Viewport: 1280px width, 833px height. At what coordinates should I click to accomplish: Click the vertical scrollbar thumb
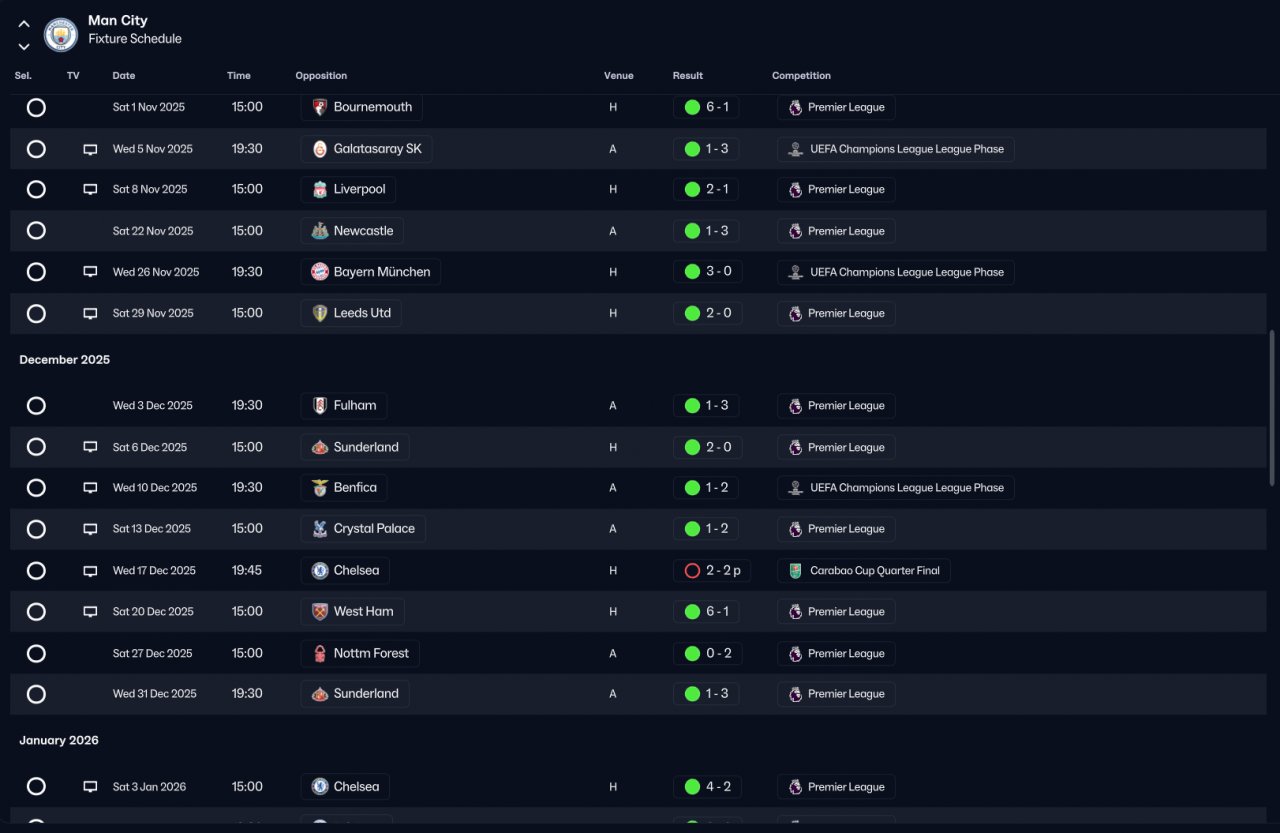coord(1272,391)
